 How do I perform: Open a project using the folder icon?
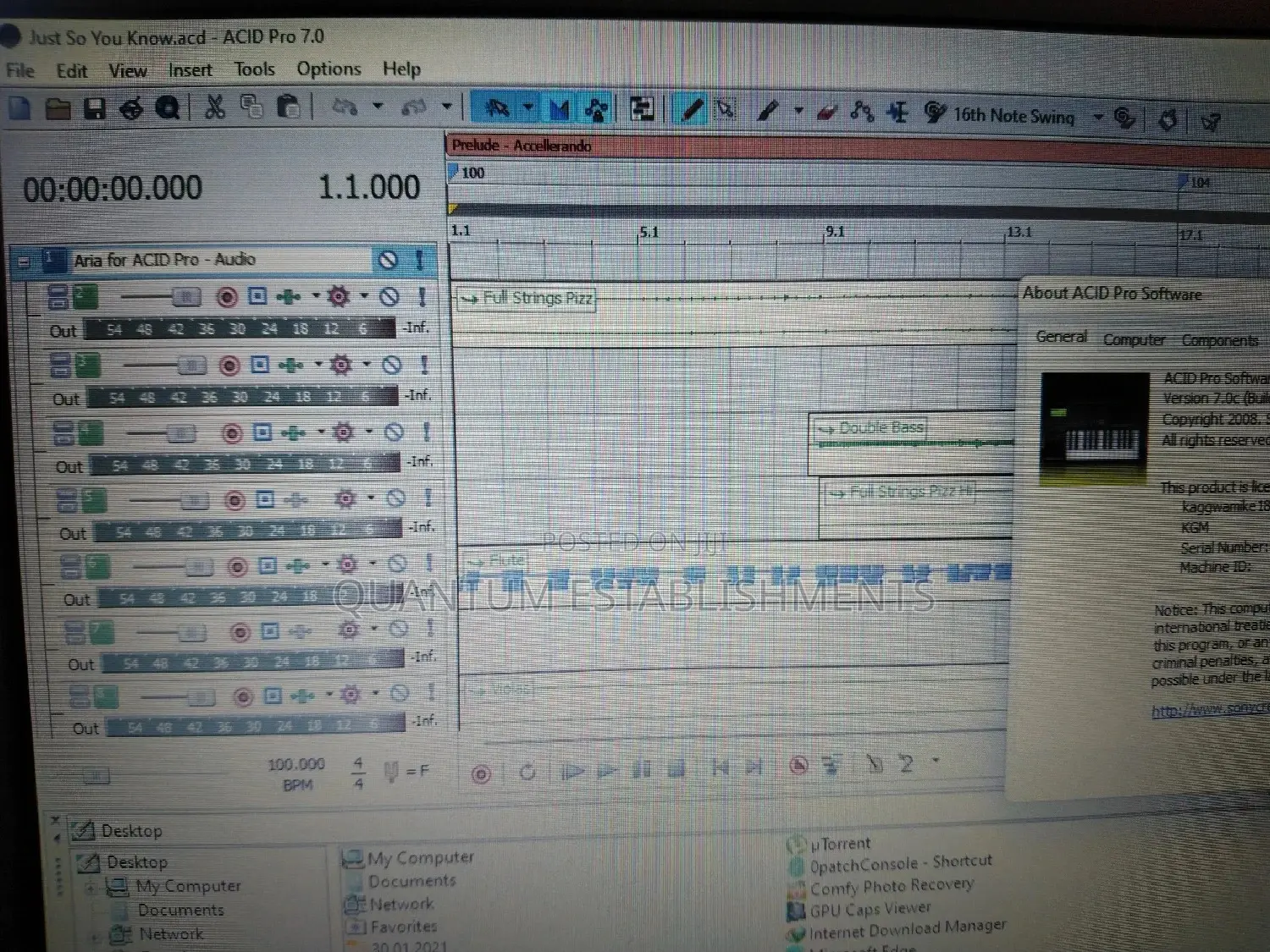tap(58, 108)
